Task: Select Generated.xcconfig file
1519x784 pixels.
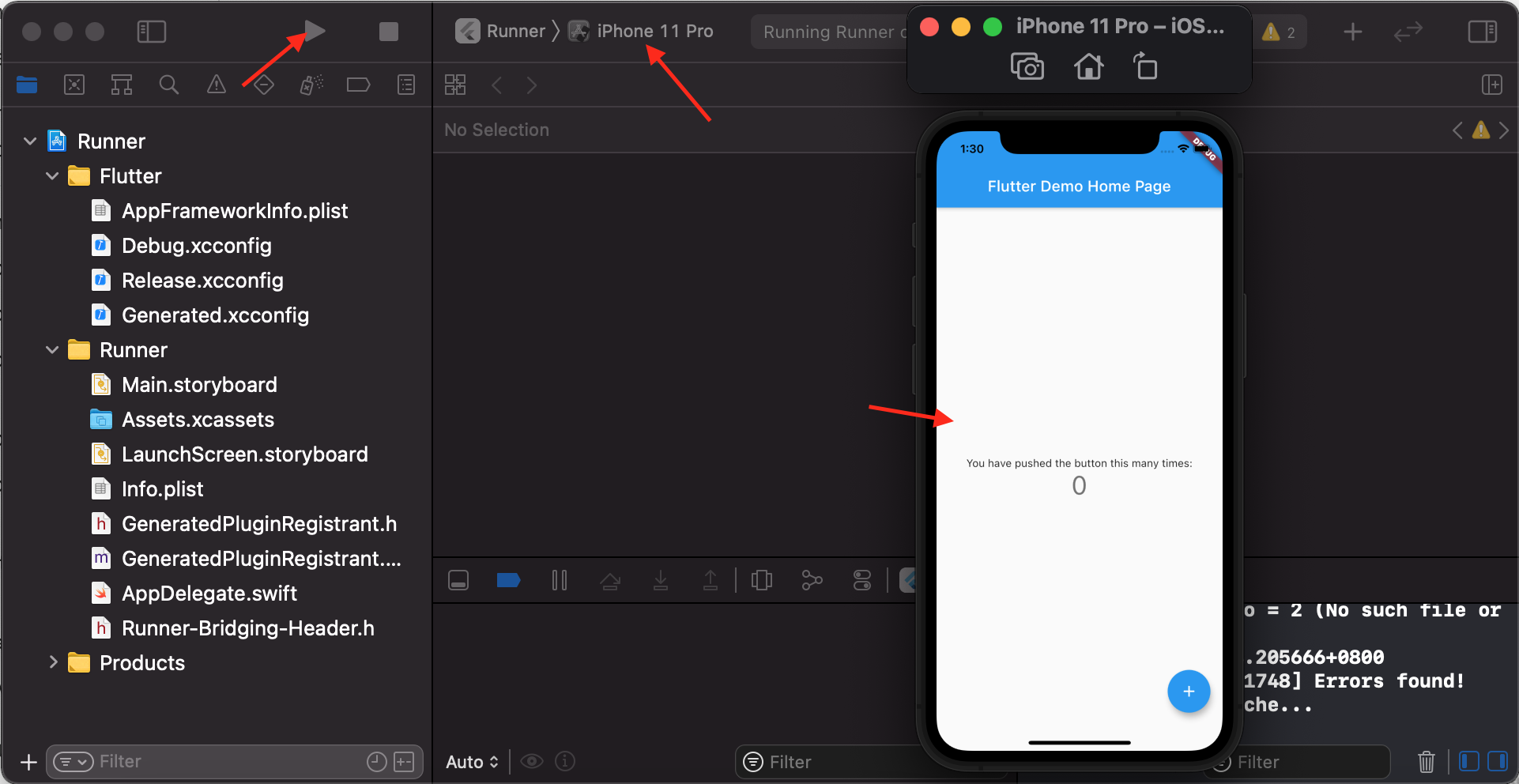Action: [x=215, y=315]
